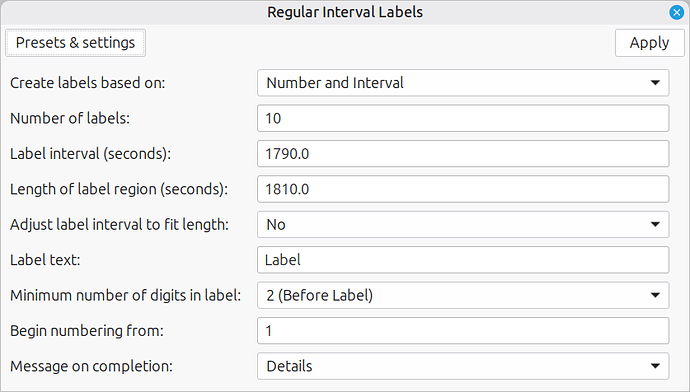Select the Label interval seconds field
Image resolution: width=690 pixels, height=392 pixels.
tap(463, 154)
